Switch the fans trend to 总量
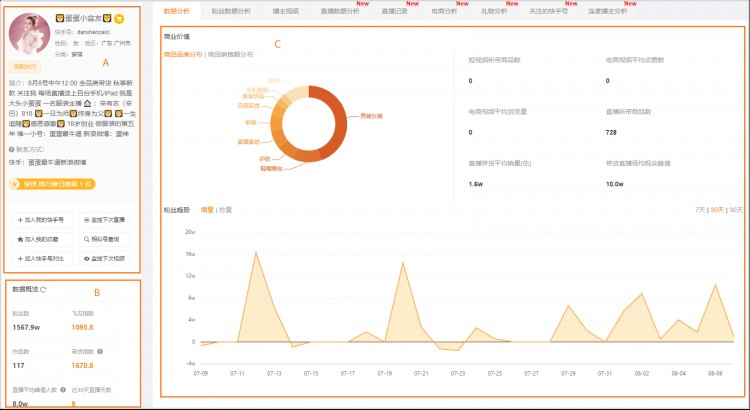 [225, 210]
